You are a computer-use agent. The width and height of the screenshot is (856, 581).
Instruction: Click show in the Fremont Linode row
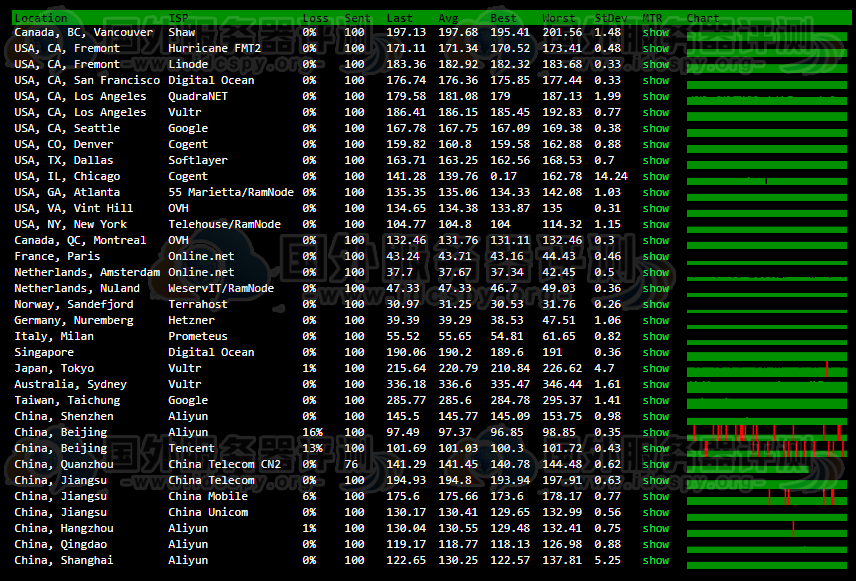[x=656, y=64]
